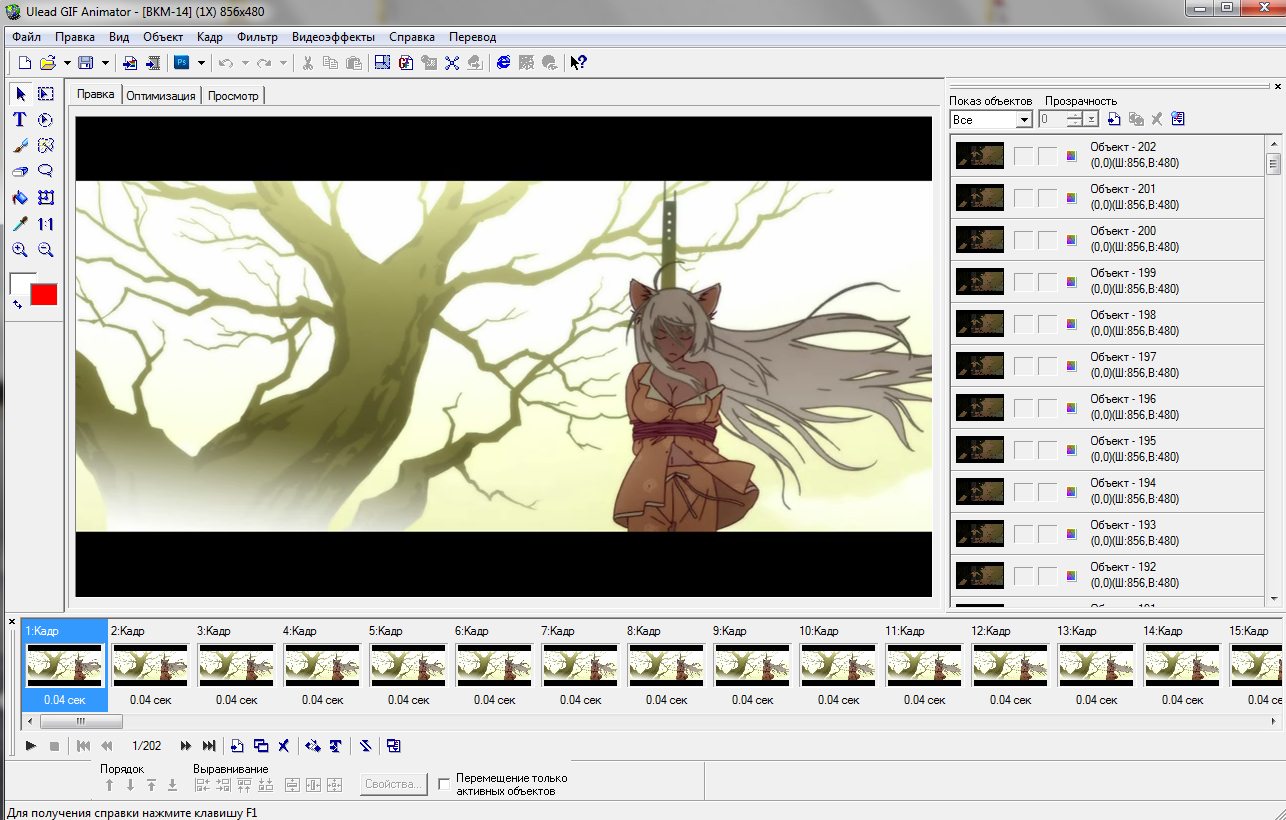This screenshot has height=820, width=1286.
Task: Select Объект - 197 in object list
Action: 1108,365
